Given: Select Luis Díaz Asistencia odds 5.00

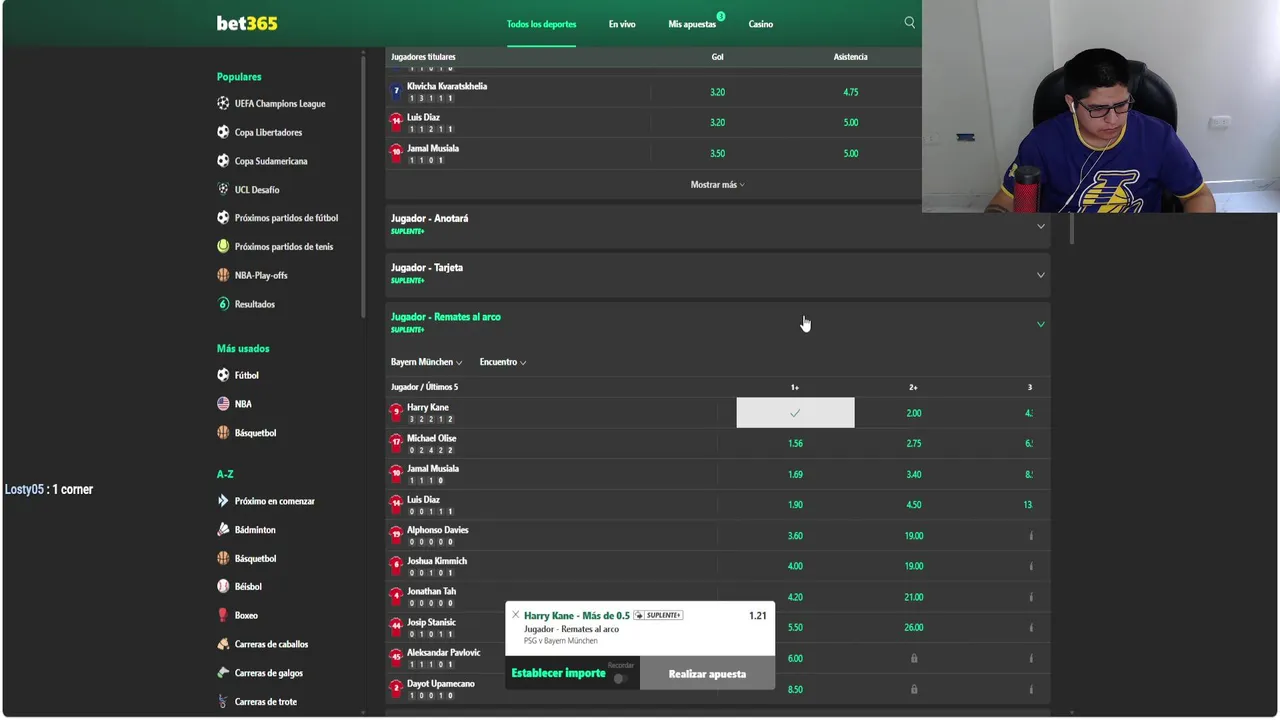Looking at the screenshot, I should tap(851, 122).
